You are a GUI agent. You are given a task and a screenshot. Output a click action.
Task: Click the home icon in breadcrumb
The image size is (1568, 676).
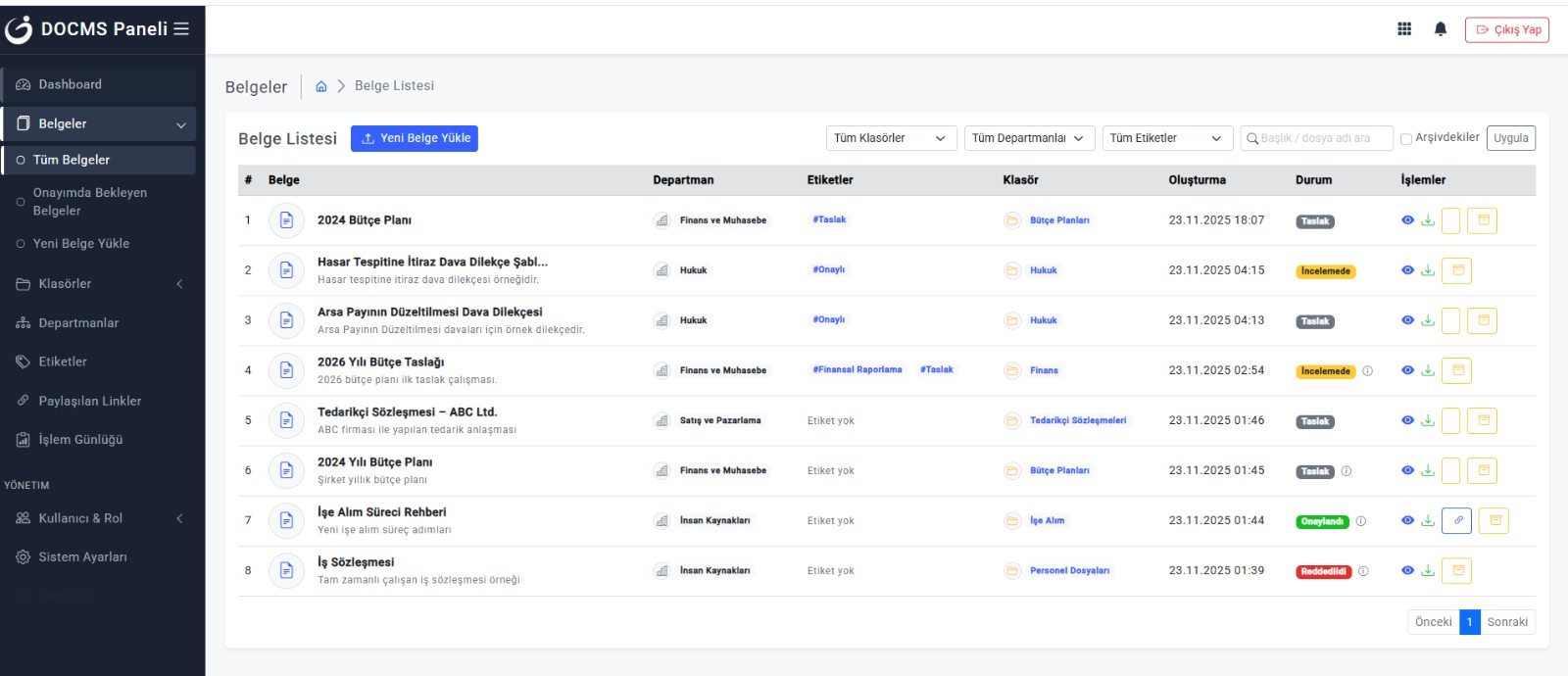(320, 86)
